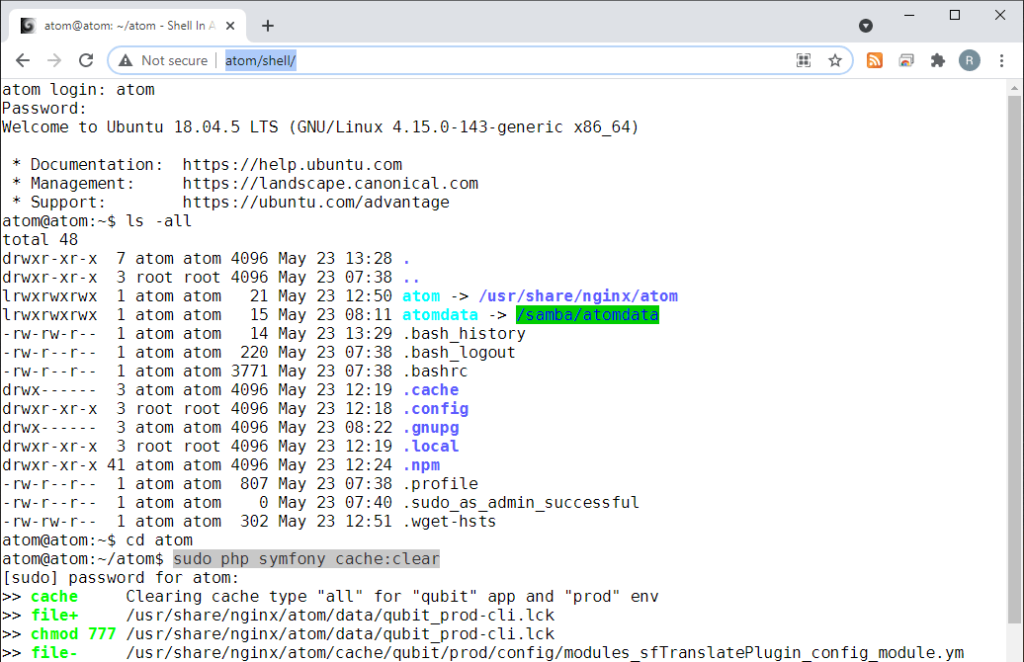Click the atomdata symlink name
The image size is (1024, 662).
tap(440, 315)
